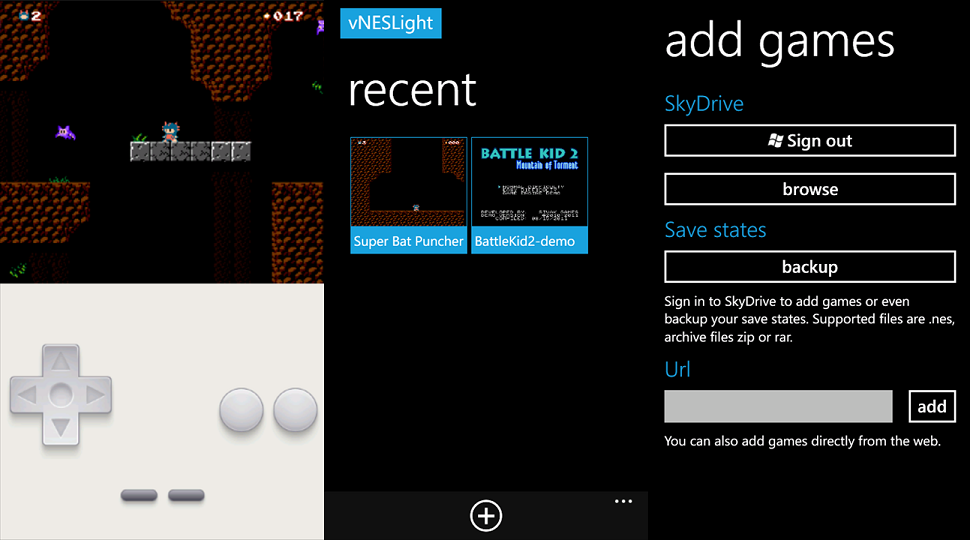Click the lives counter showing 2
This screenshot has height=540, width=970.
(x=30, y=15)
